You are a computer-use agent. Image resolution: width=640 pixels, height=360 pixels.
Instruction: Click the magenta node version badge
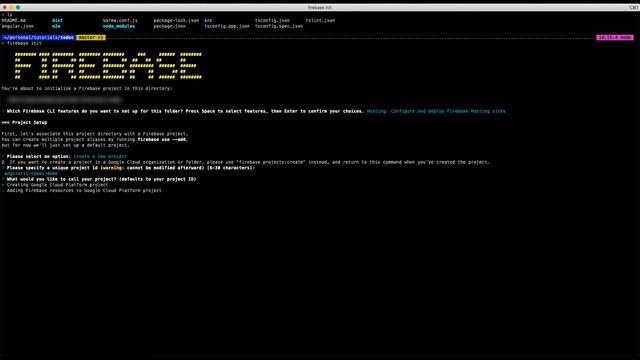tap(615, 38)
